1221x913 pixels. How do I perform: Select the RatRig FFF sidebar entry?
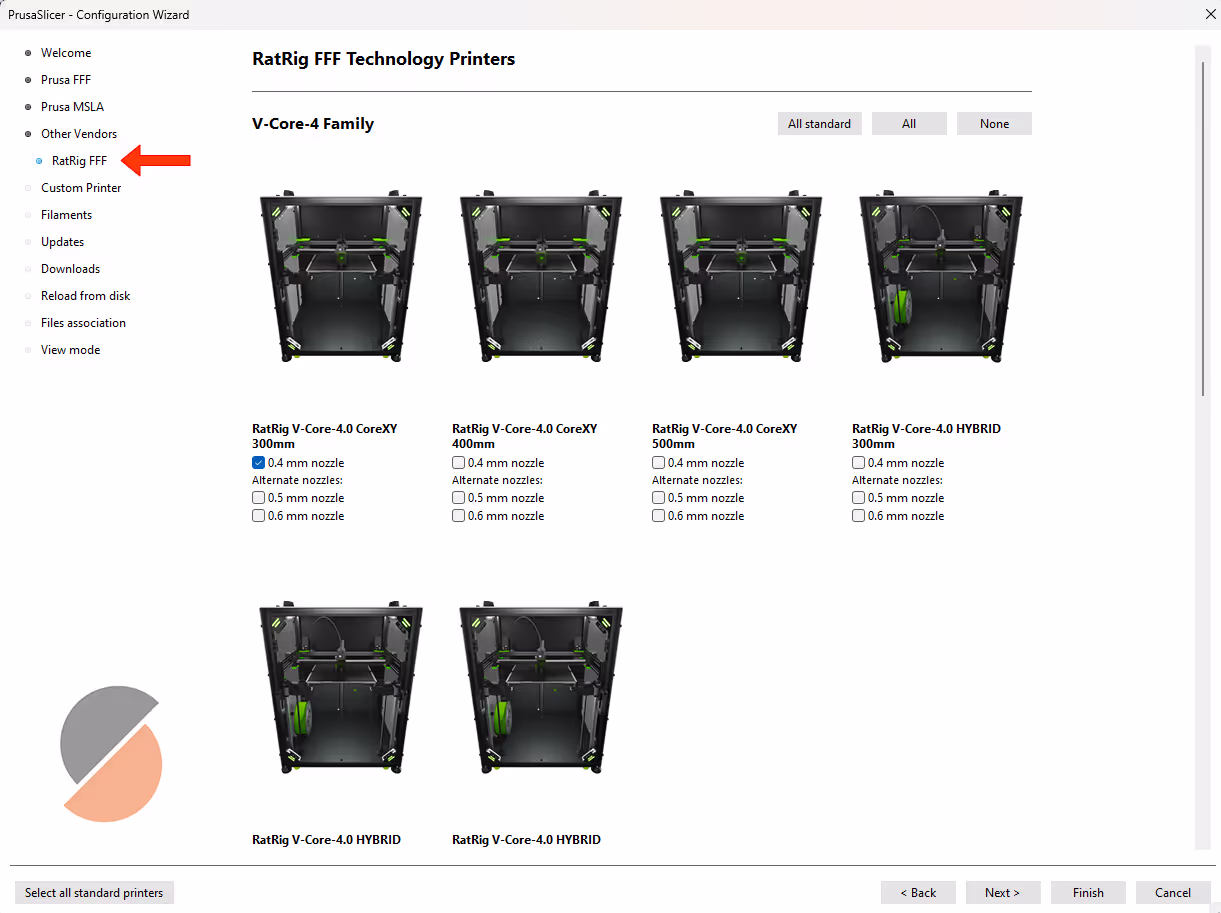pyautogui.click(x=79, y=161)
